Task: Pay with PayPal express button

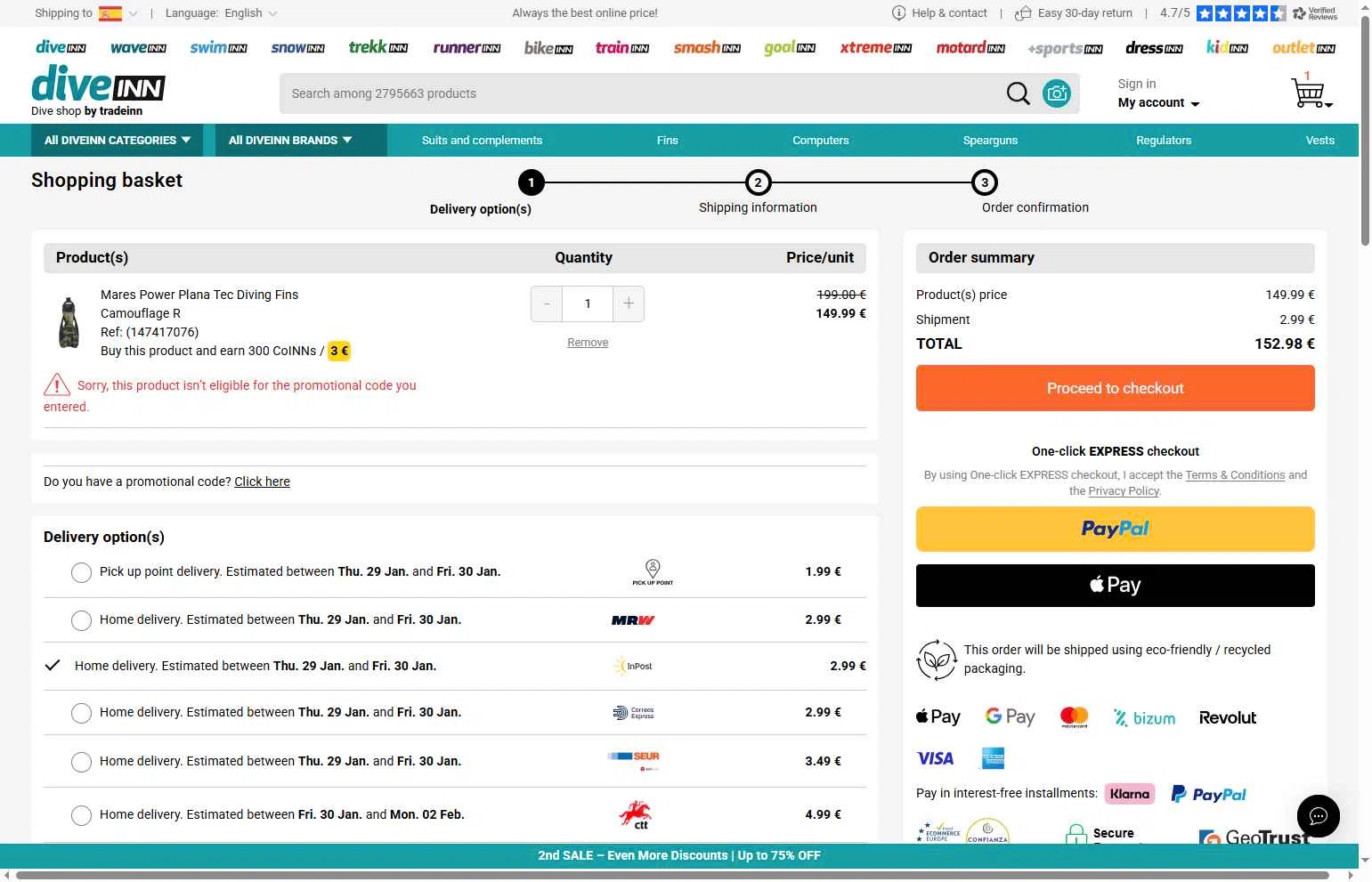Action: coord(1115,530)
